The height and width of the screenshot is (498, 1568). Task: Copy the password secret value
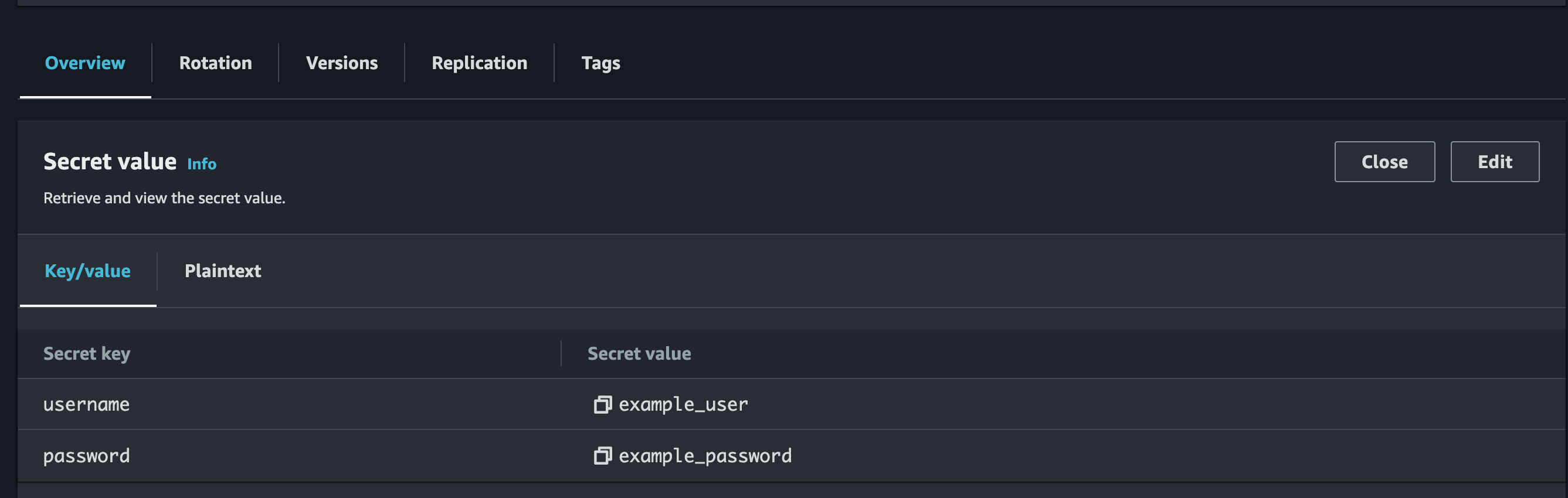coord(602,455)
